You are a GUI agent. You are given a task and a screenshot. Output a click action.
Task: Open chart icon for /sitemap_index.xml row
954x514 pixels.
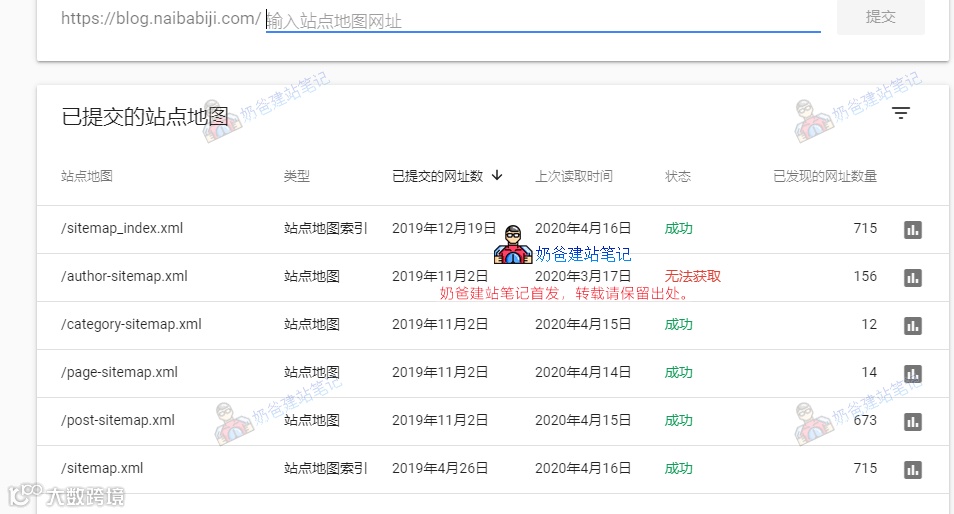[913, 230]
